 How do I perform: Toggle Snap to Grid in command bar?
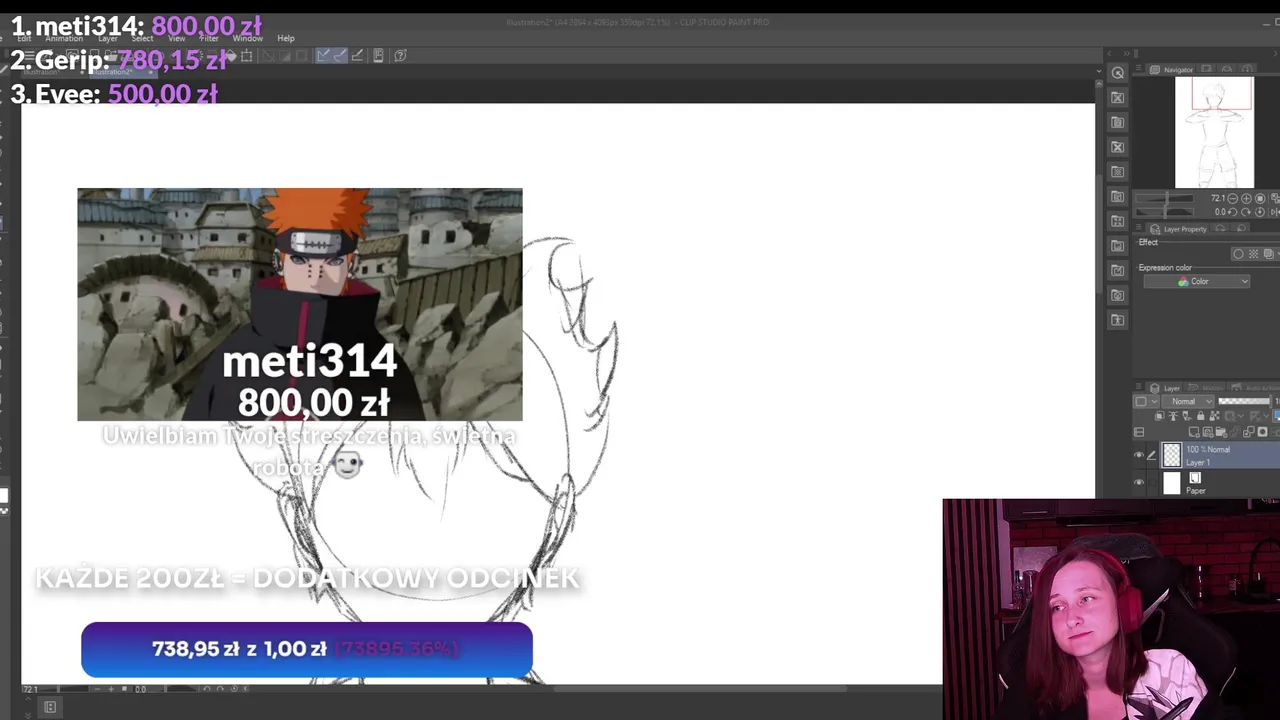[x=357, y=55]
